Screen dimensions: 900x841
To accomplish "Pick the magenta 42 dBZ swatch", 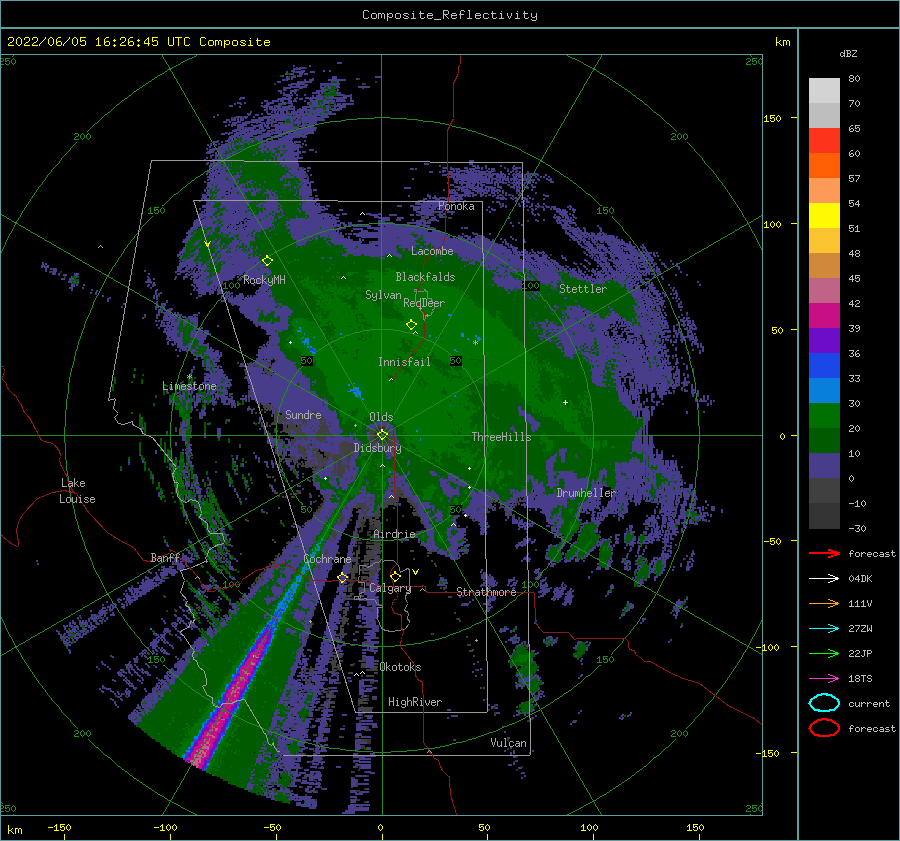I will point(824,315).
